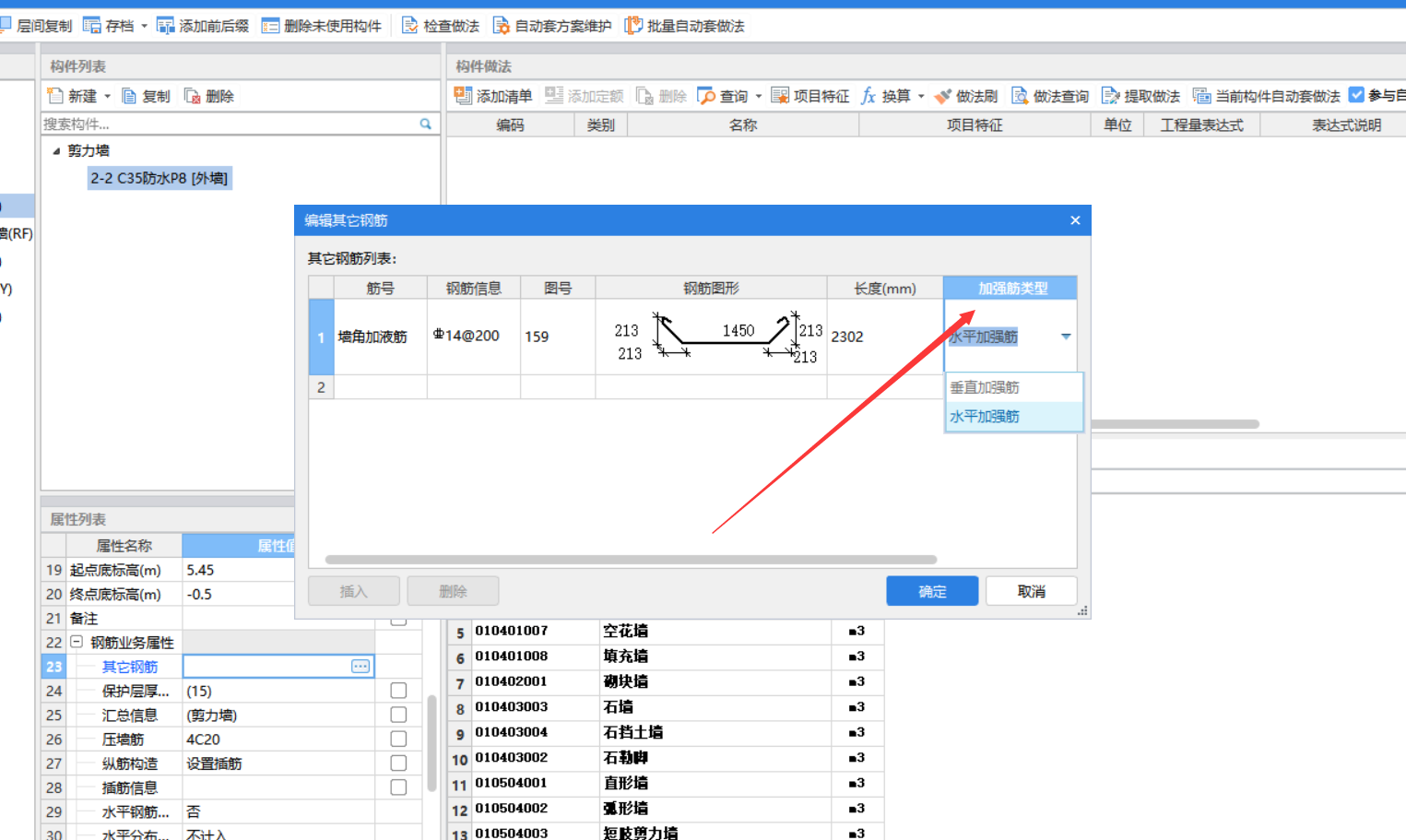This screenshot has height=840, width=1406.
Task: Expand the 存档 dropdown arrow
Action: coord(144,26)
